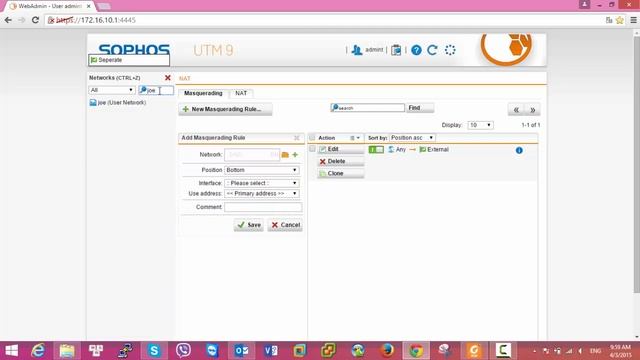Launch Internet Explorer from taskbar
This screenshot has height=360, width=640.
tap(38, 350)
